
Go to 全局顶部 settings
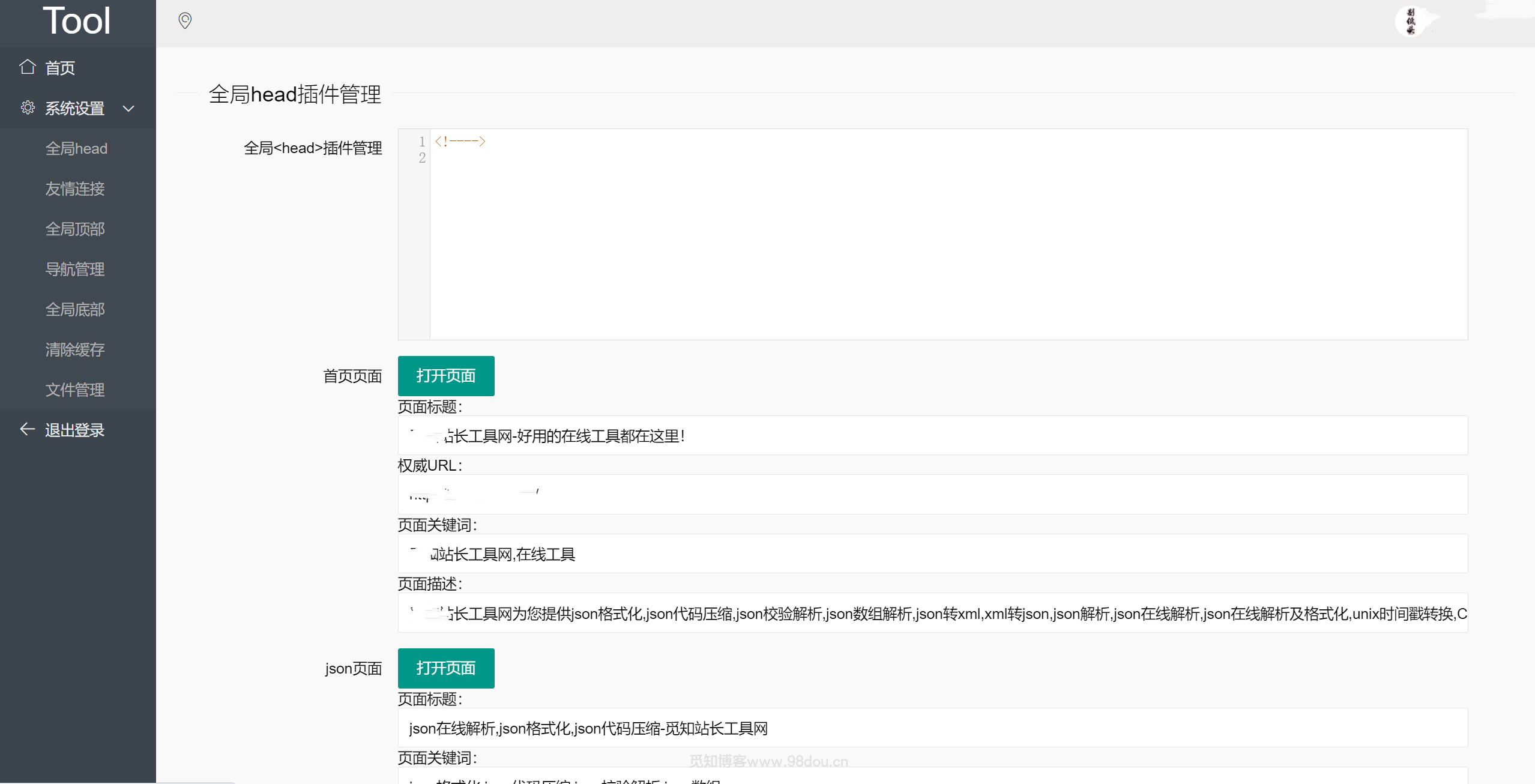(x=75, y=229)
